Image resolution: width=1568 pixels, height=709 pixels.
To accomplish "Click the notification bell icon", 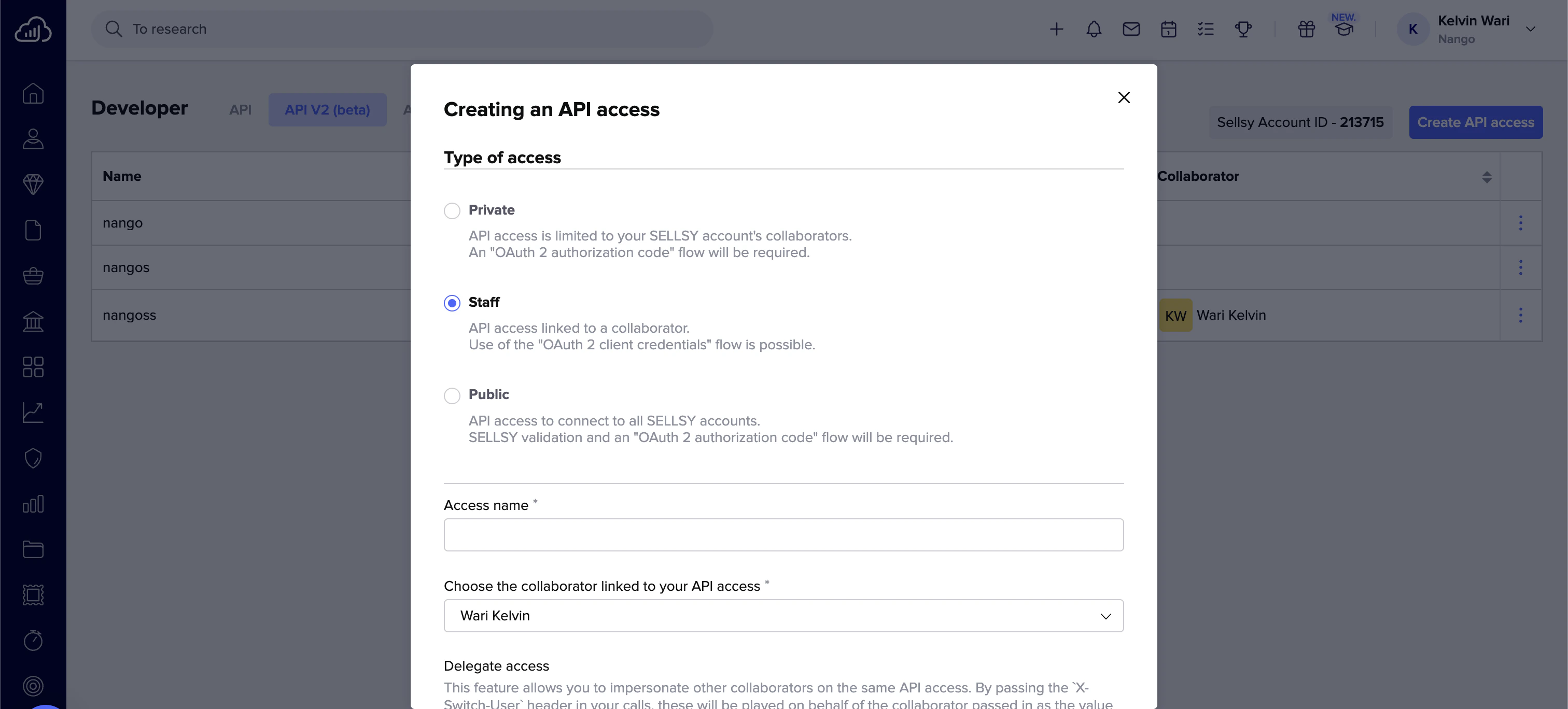I will pyautogui.click(x=1093, y=29).
